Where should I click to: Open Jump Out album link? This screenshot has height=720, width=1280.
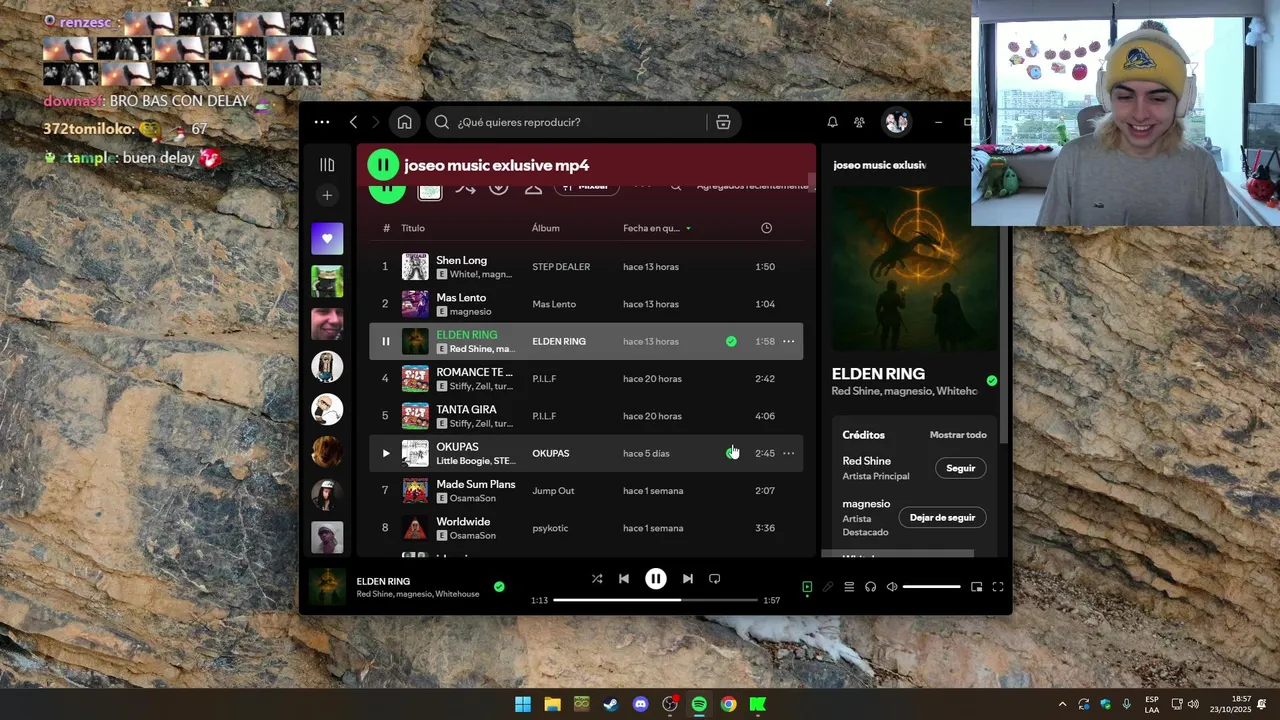click(x=553, y=491)
